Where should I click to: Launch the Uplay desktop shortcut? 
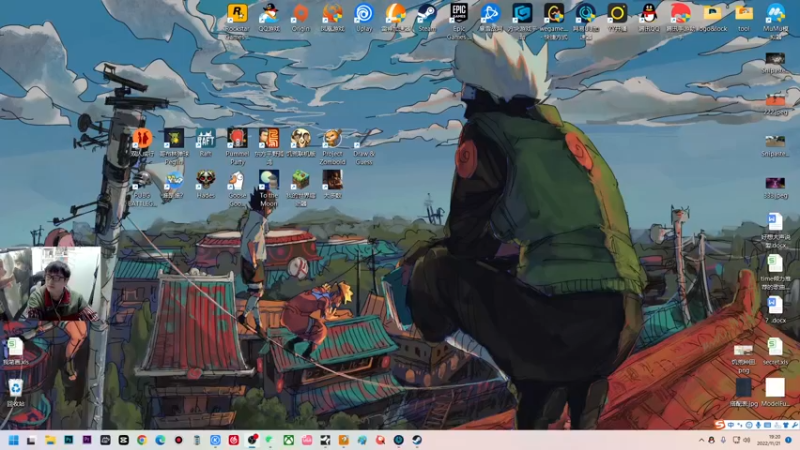364,18
